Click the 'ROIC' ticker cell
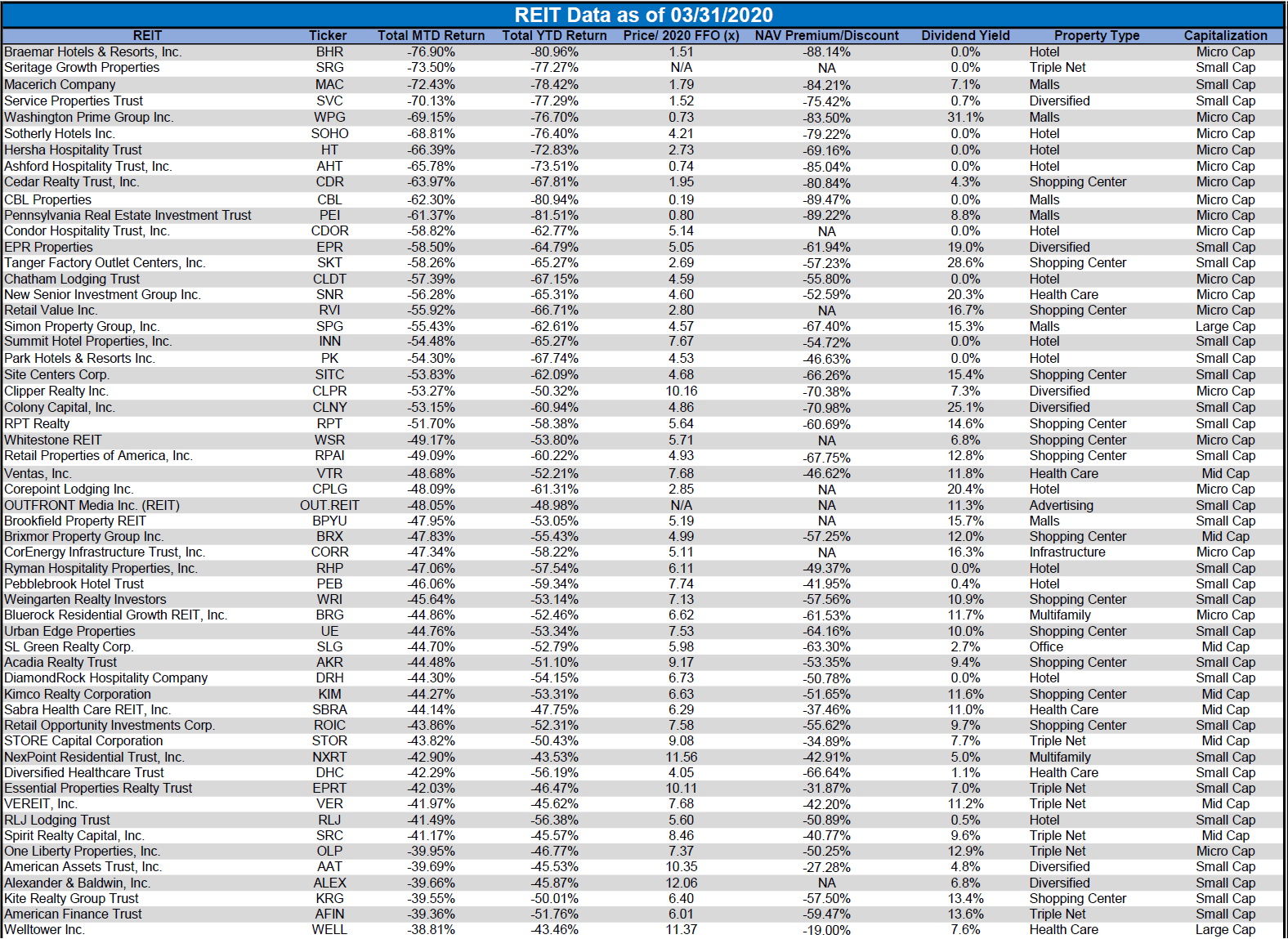Viewport: 1288px width, 939px height. tap(329, 726)
